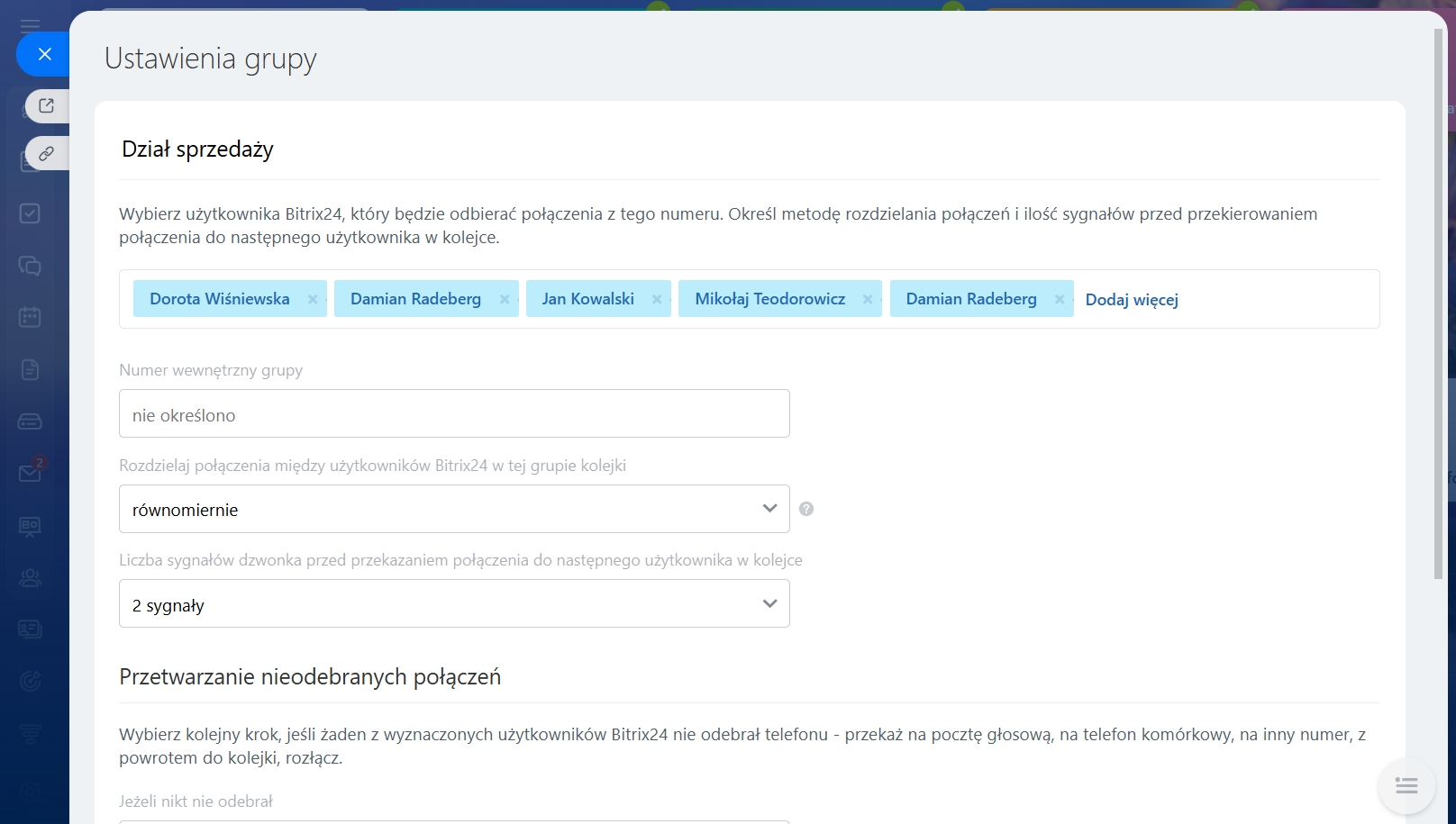Viewport: 1456px width, 824px height.
Task: Remove Mikołaj Teodorowicz from the user list
Action: point(868,299)
